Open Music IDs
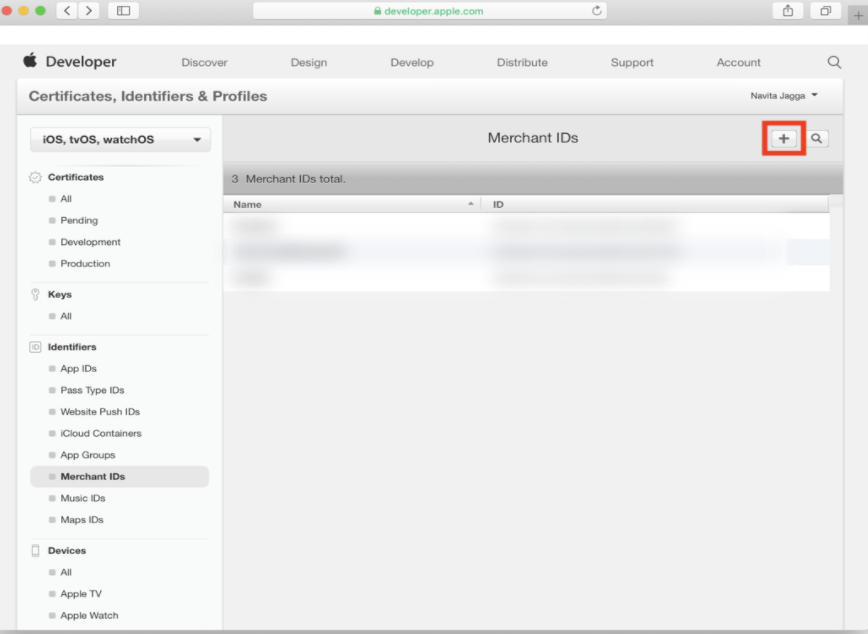 click(83, 498)
